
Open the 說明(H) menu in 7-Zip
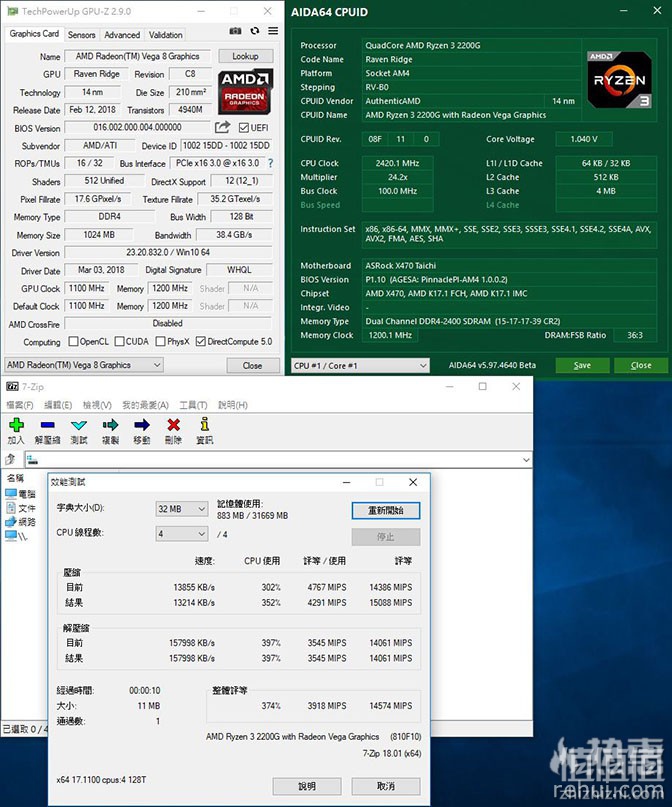click(233, 405)
